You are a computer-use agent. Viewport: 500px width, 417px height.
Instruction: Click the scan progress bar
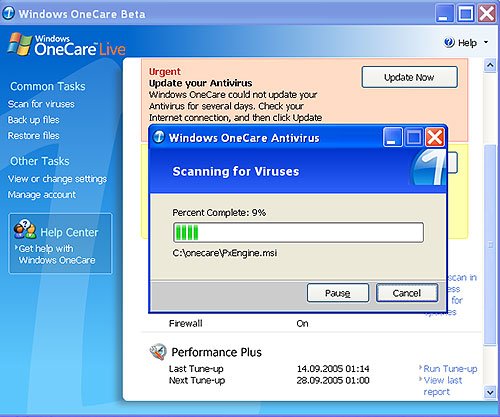pos(298,232)
